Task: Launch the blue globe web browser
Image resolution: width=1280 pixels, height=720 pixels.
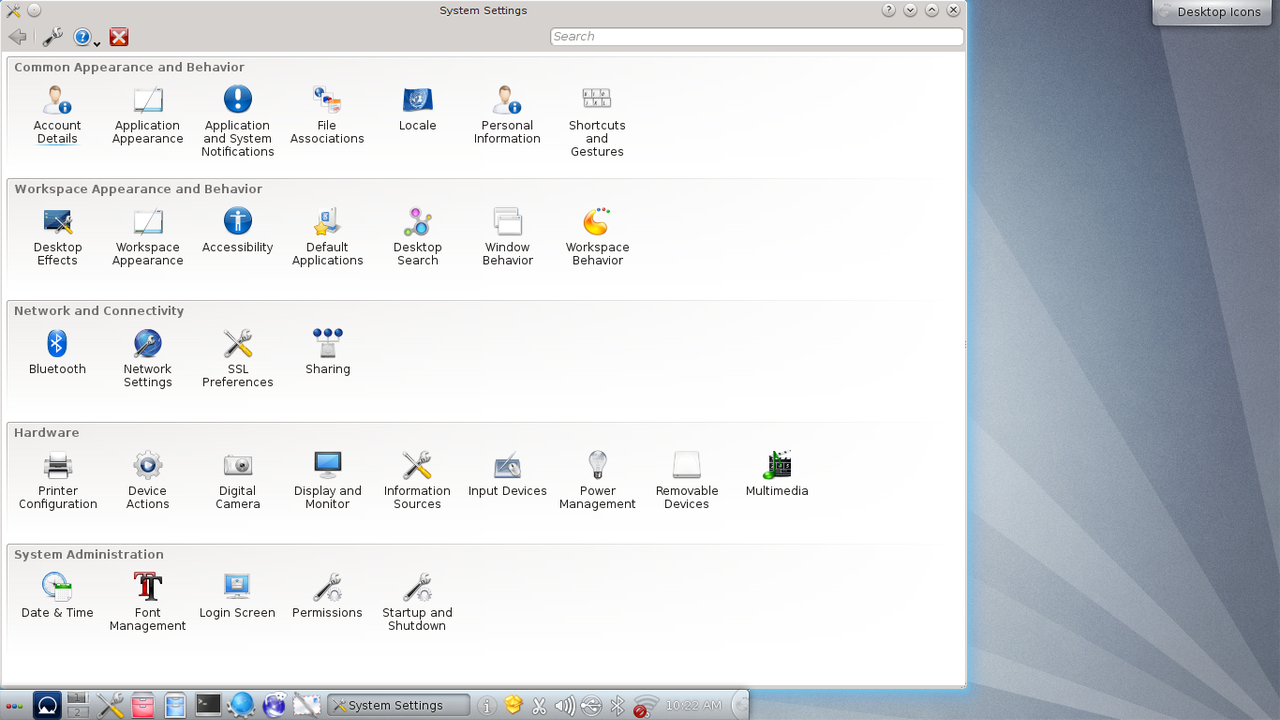Action: 241,705
